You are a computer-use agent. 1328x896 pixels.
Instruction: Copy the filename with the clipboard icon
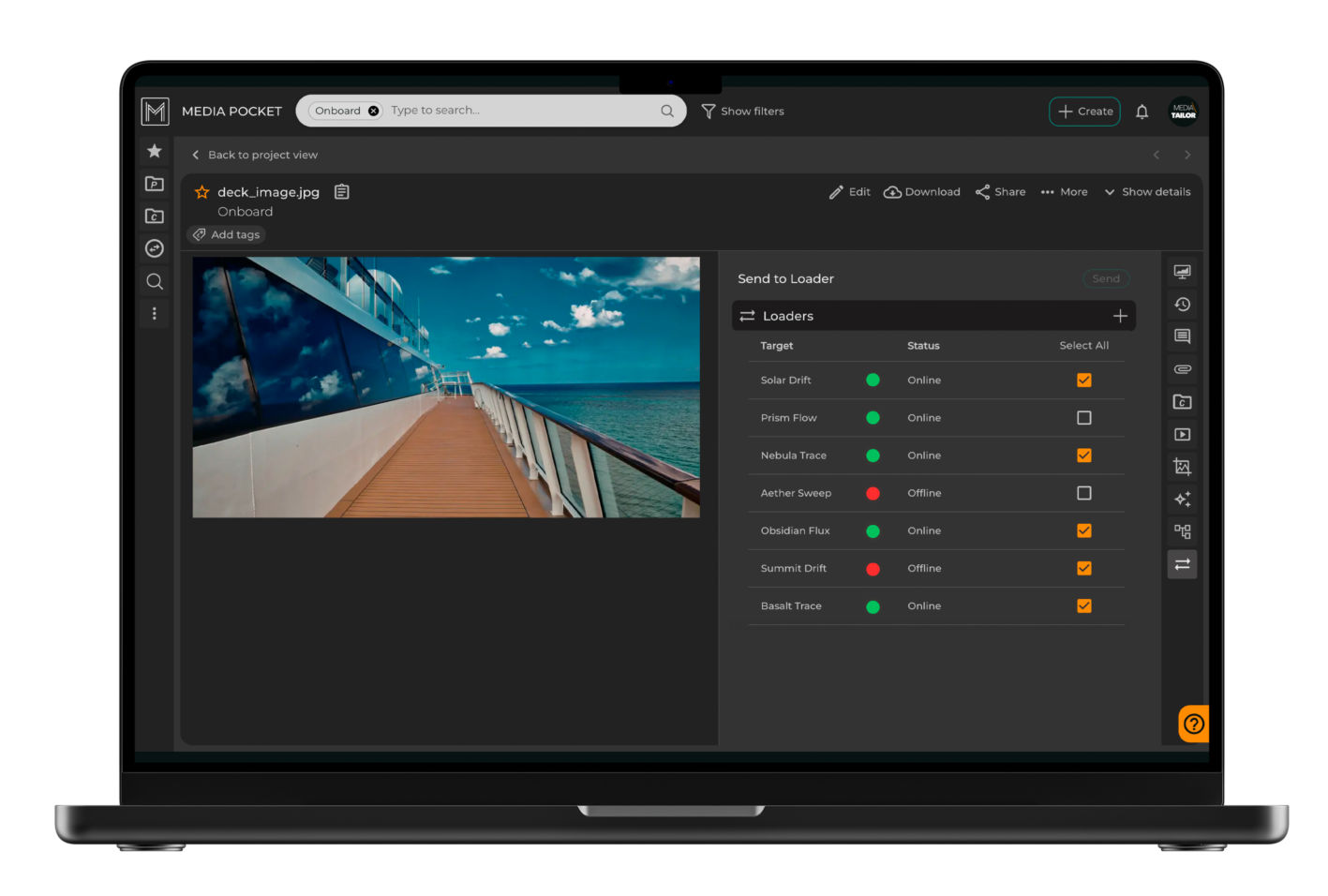341,191
